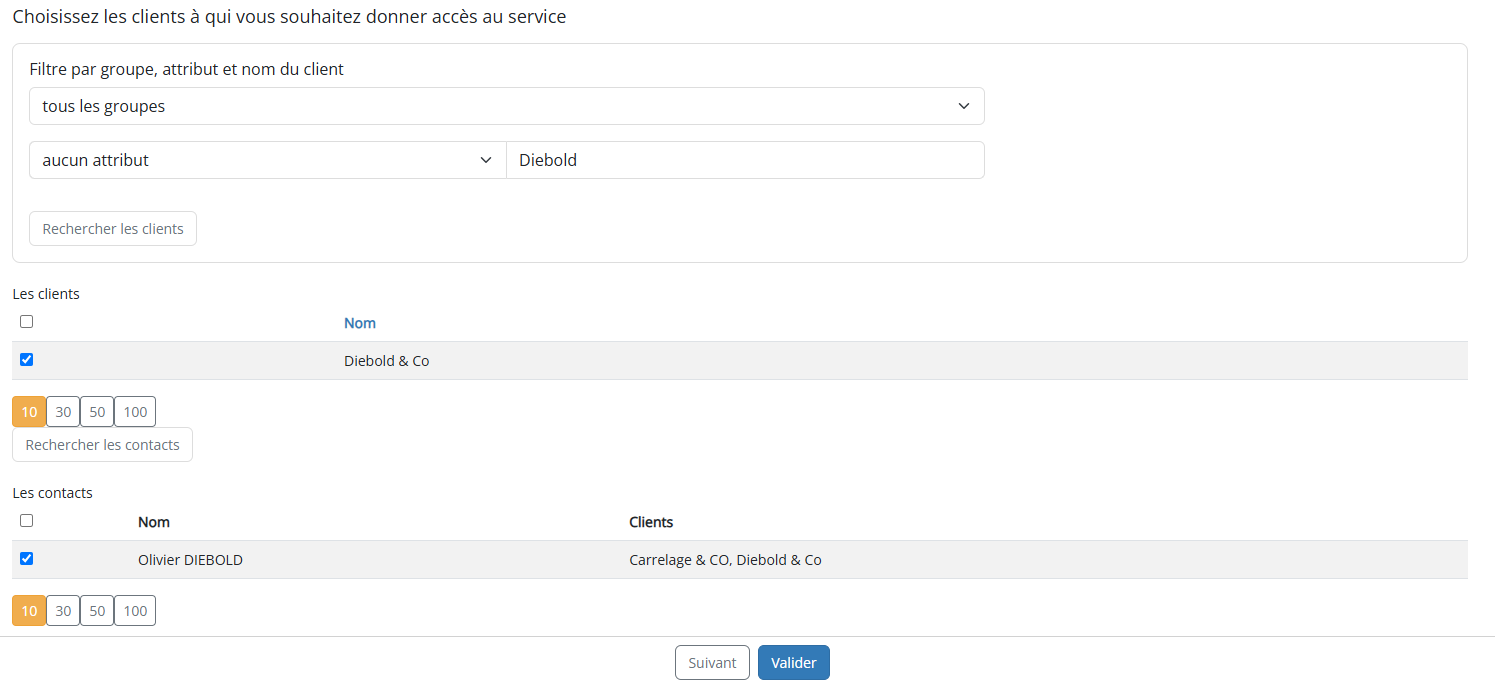Uncheck the 'Olivier DIEBOLD' contact checkbox

tap(27, 559)
